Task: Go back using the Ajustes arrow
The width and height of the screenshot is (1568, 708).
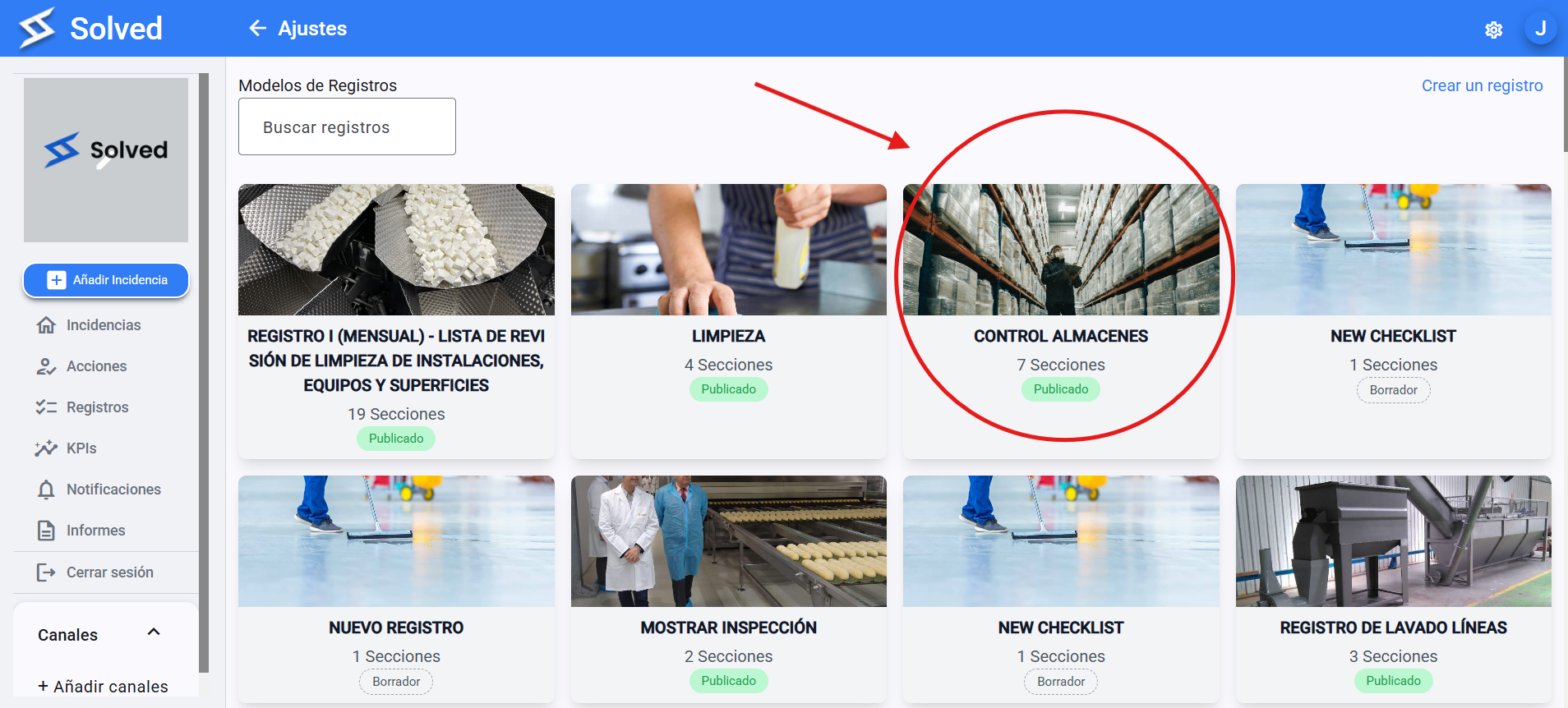Action: tap(258, 29)
